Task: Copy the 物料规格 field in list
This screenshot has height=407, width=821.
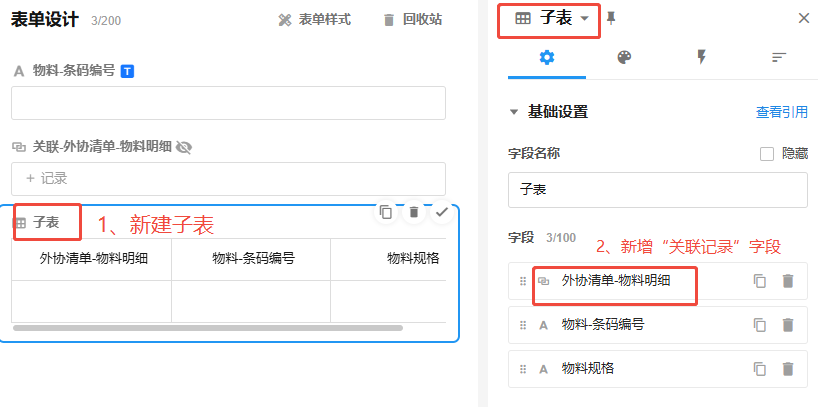Action: (760, 369)
